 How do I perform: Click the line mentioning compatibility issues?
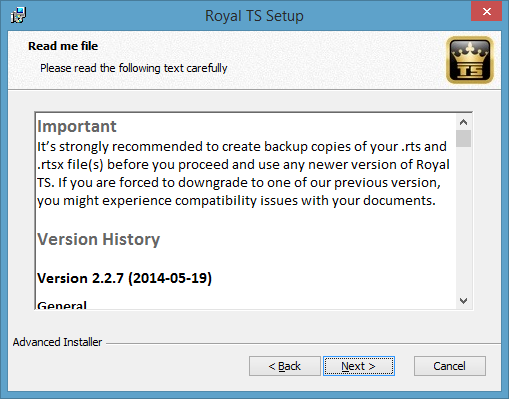[236, 201]
